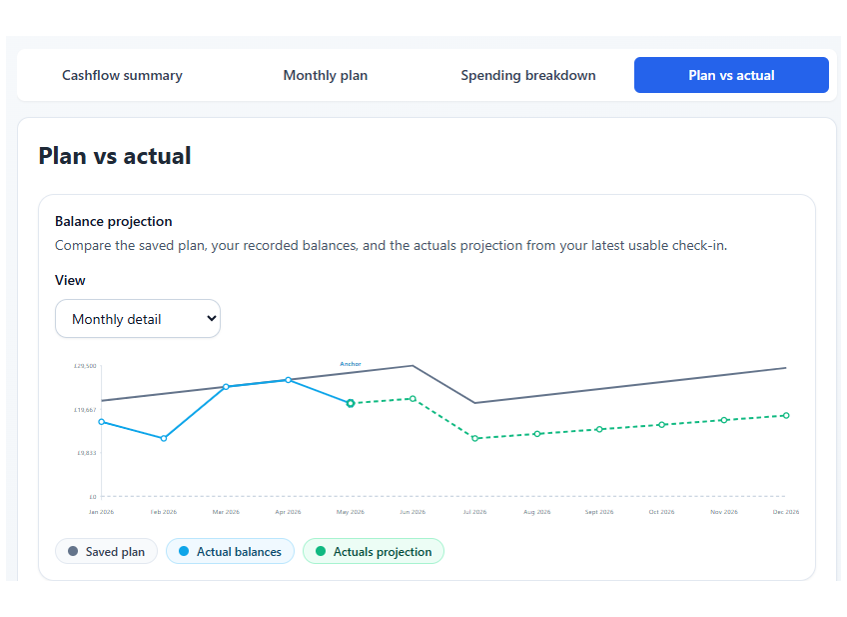Toggle the Saved plan legend series
Image resolution: width=847 pixels, height=617 pixels.
[x=106, y=551]
